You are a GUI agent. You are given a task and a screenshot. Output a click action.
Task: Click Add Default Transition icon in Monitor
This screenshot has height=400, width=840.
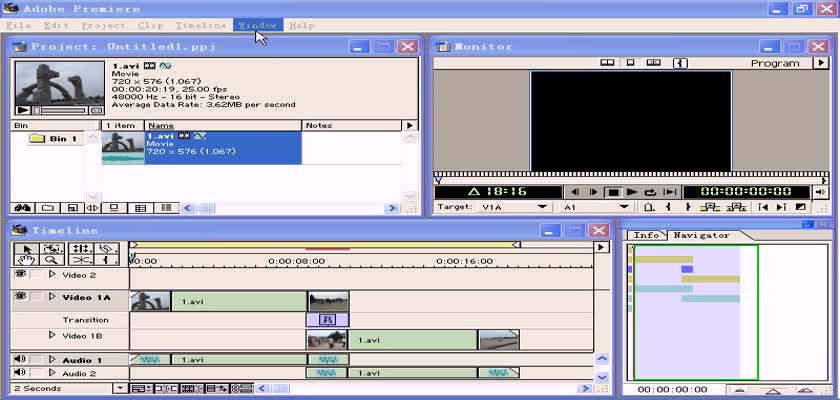point(800,207)
